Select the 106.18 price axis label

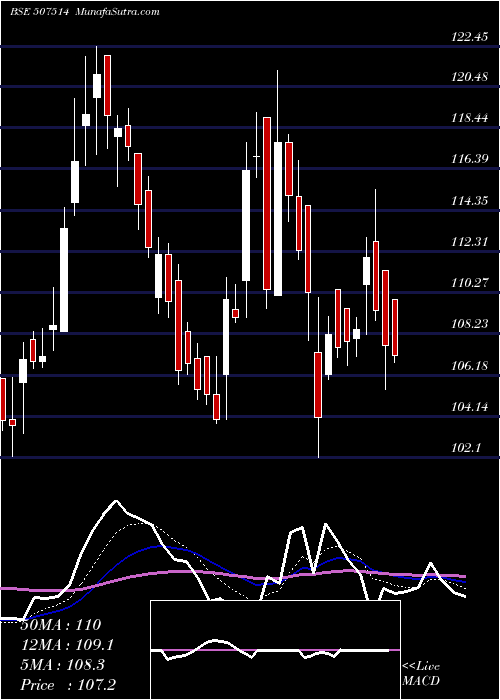tap(470, 367)
